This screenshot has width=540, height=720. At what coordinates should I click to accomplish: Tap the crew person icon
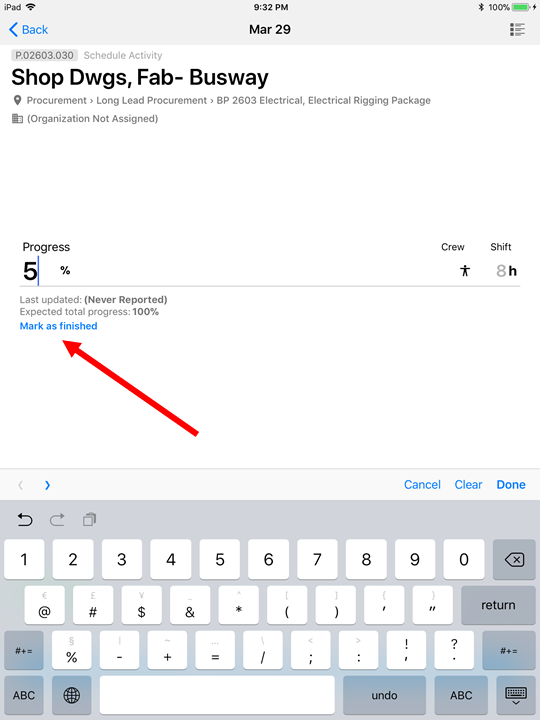[x=465, y=270]
